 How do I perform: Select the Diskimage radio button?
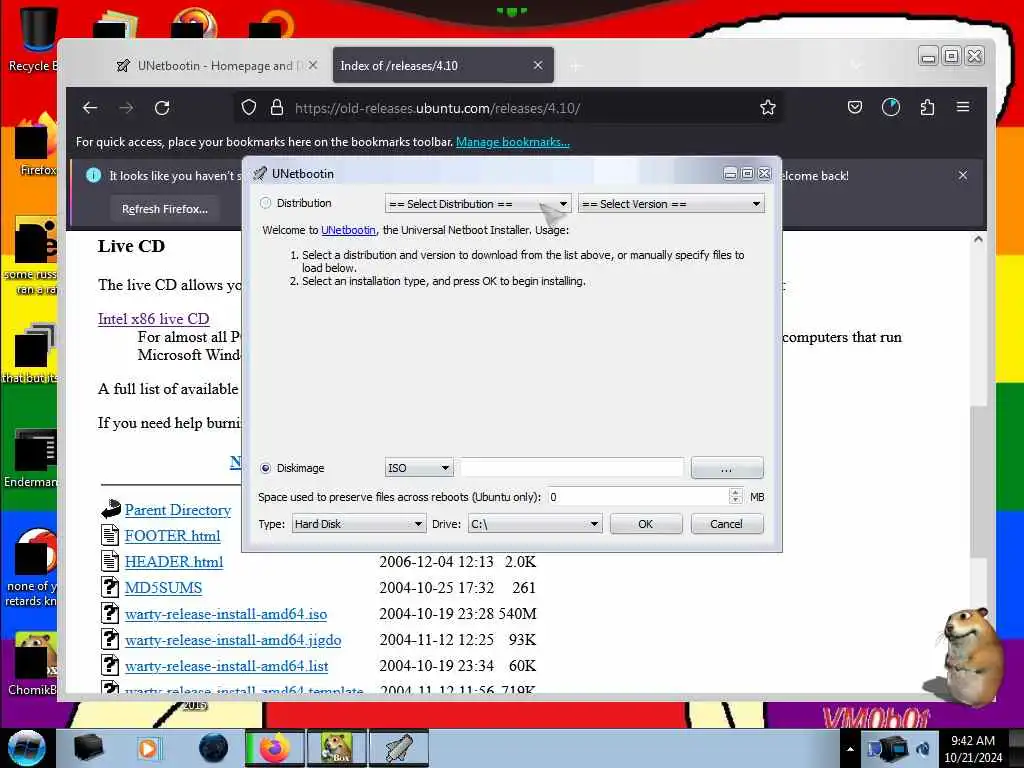pos(265,468)
